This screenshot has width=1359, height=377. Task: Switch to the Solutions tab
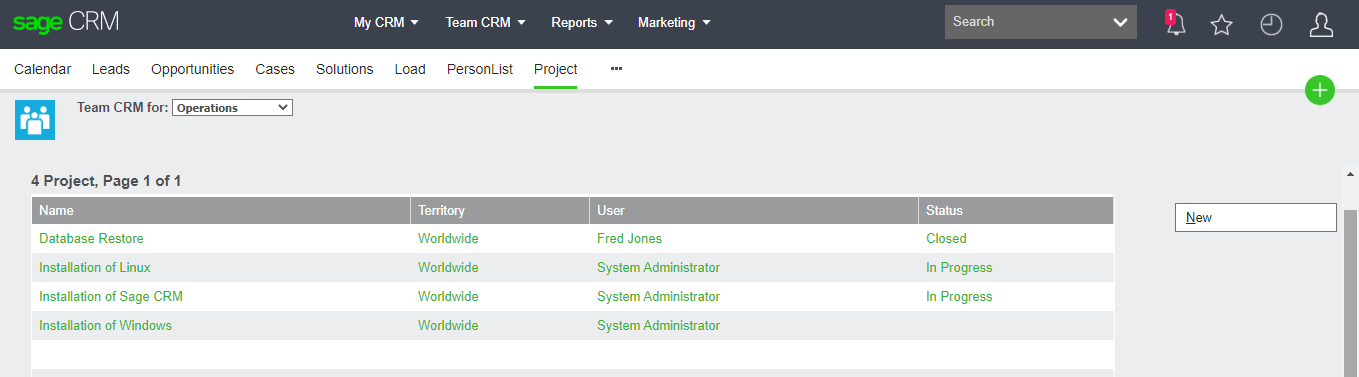(x=344, y=69)
